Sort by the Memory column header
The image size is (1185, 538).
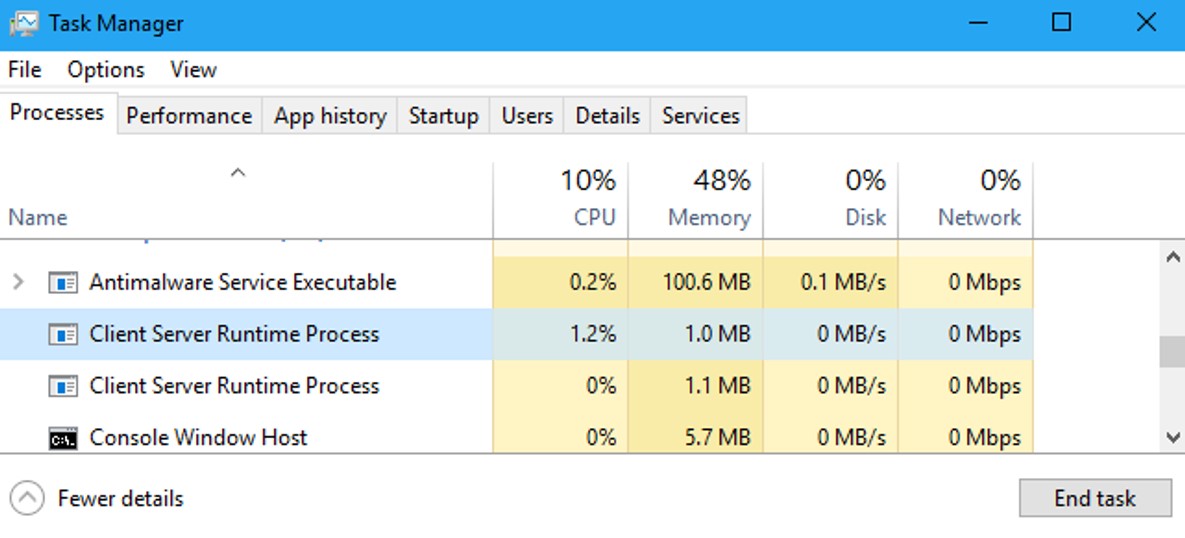(695, 201)
